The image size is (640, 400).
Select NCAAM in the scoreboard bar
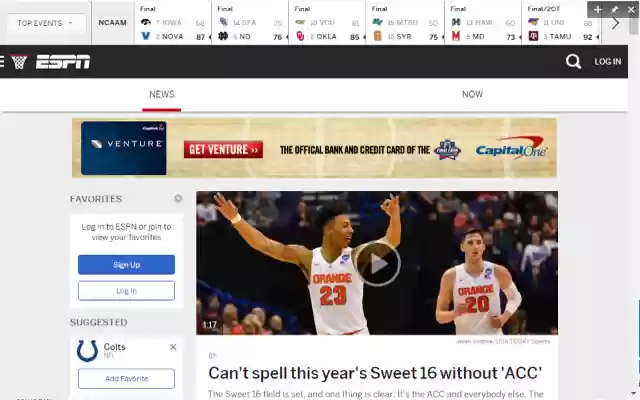click(112, 23)
